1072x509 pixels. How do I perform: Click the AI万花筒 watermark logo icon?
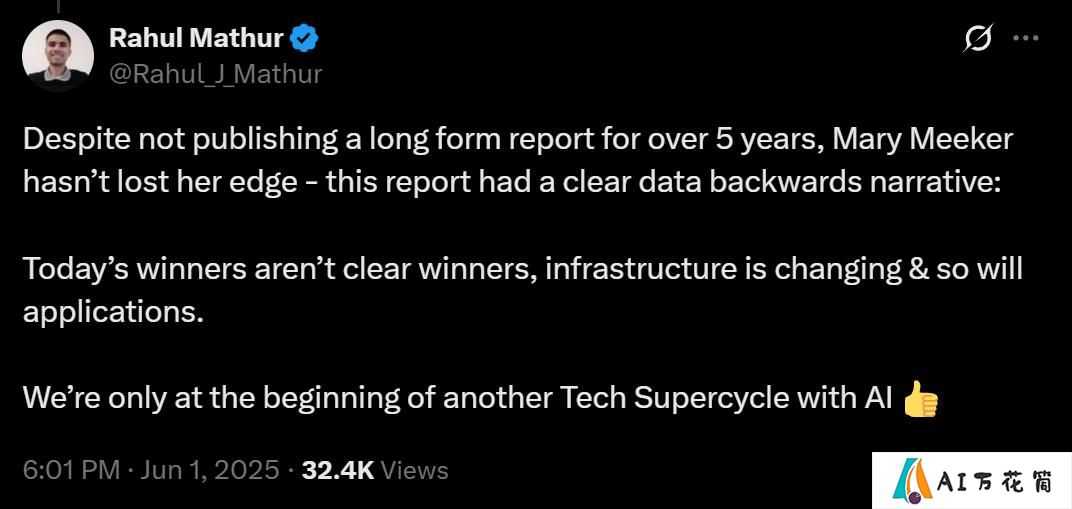(x=913, y=478)
